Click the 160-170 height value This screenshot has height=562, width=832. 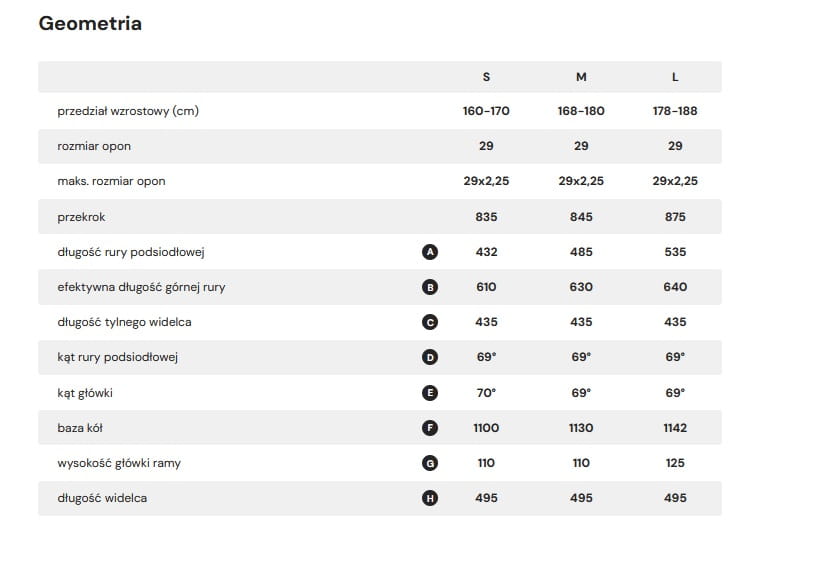click(486, 111)
